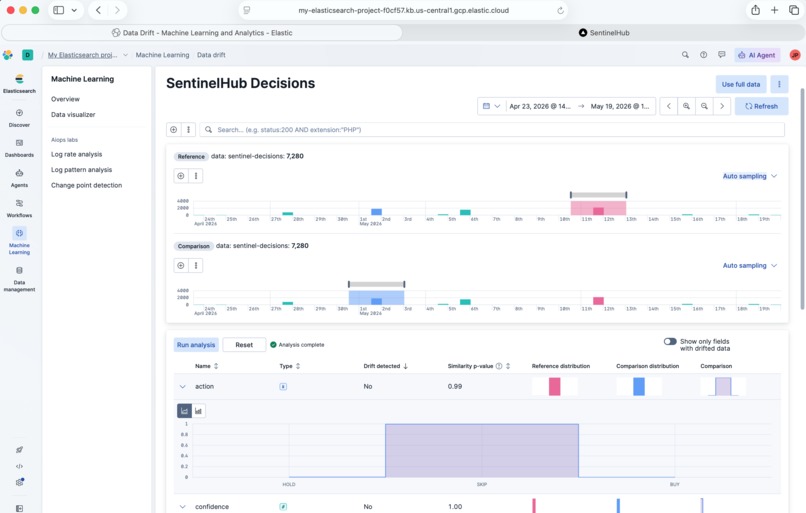806x513 pixels.
Task: Open Overview in Machine Learning menu
Action: (x=65, y=99)
